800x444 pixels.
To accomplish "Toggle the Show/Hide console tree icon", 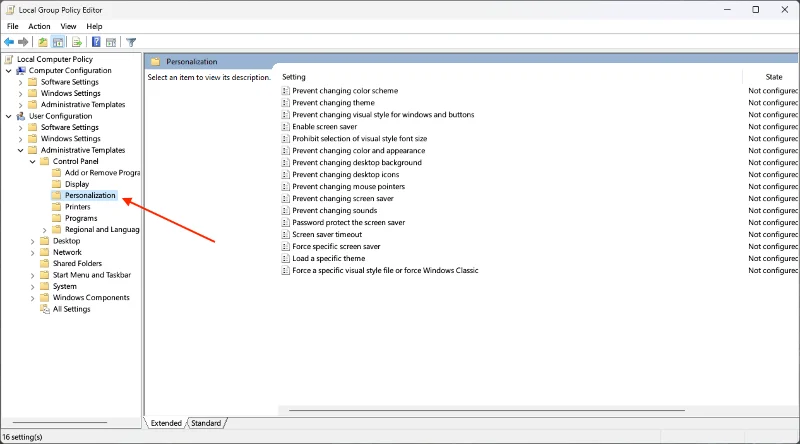I will [x=58, y=42].
